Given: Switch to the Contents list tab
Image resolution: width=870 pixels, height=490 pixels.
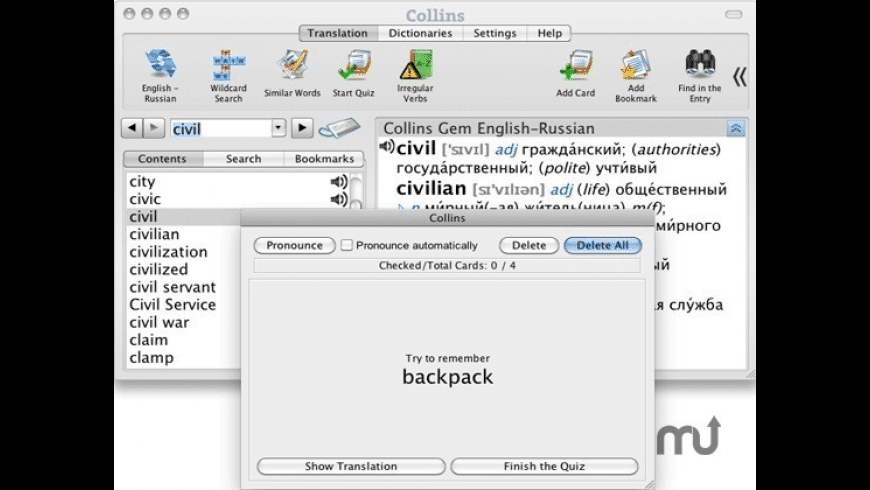Looking at the screenshot, I should (163, 159).
